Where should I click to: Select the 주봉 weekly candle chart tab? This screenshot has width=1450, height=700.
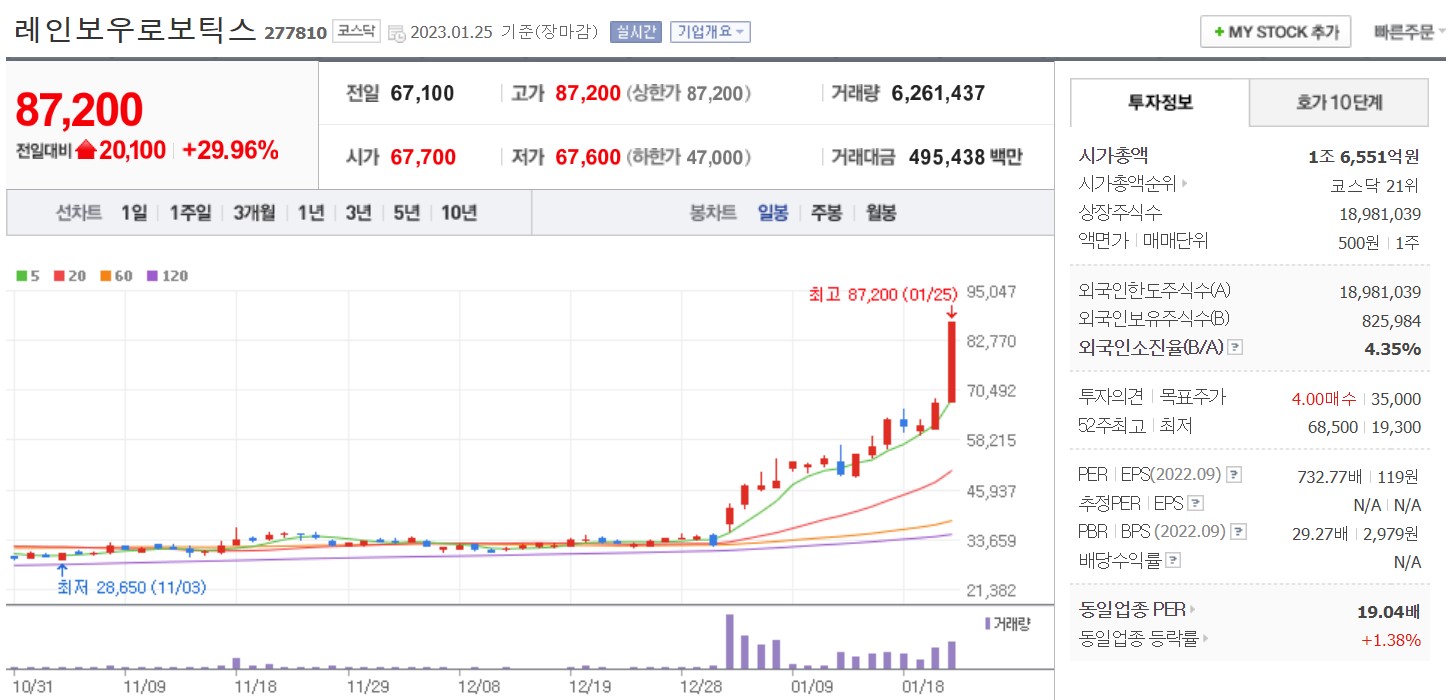(826, 214)
